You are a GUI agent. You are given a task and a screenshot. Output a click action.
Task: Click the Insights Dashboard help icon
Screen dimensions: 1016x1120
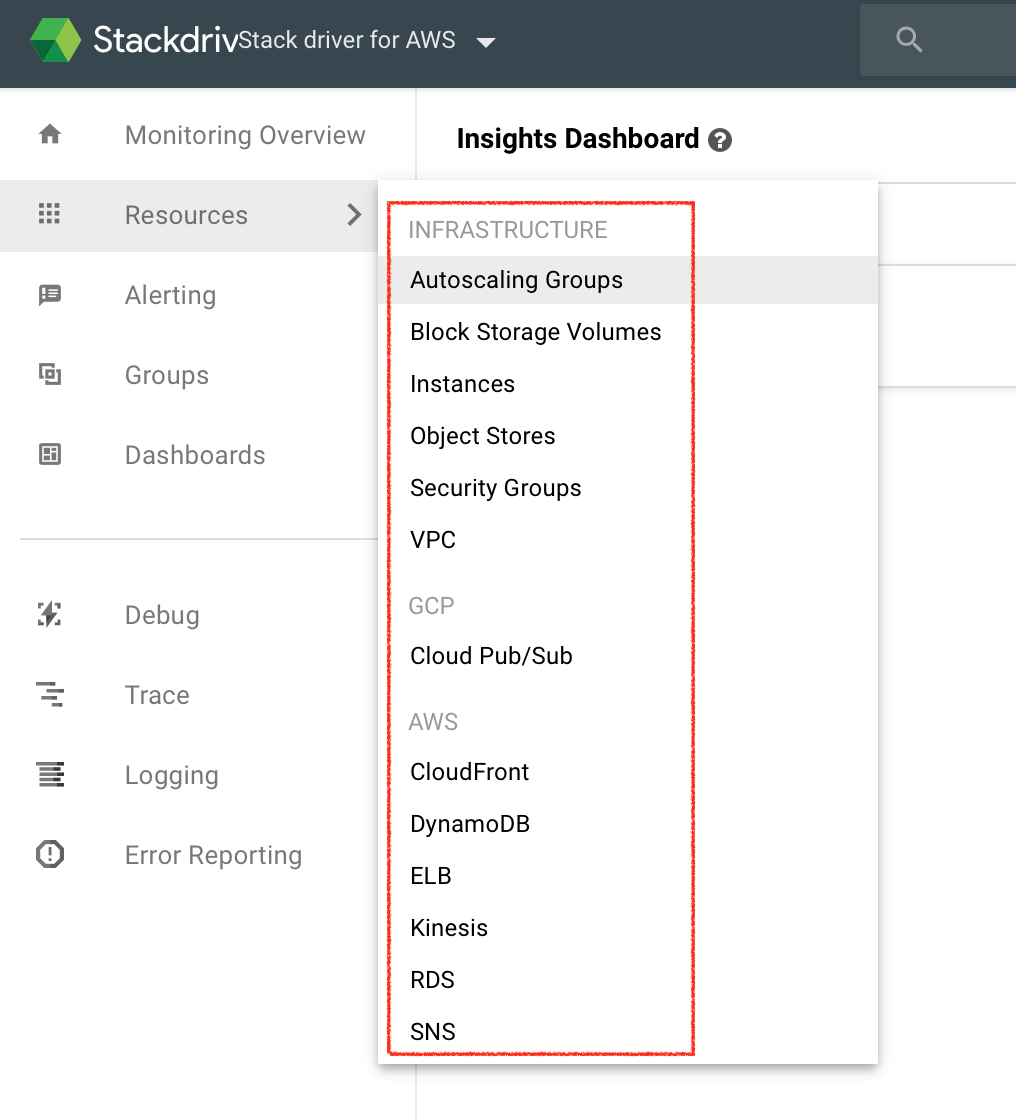720,140
